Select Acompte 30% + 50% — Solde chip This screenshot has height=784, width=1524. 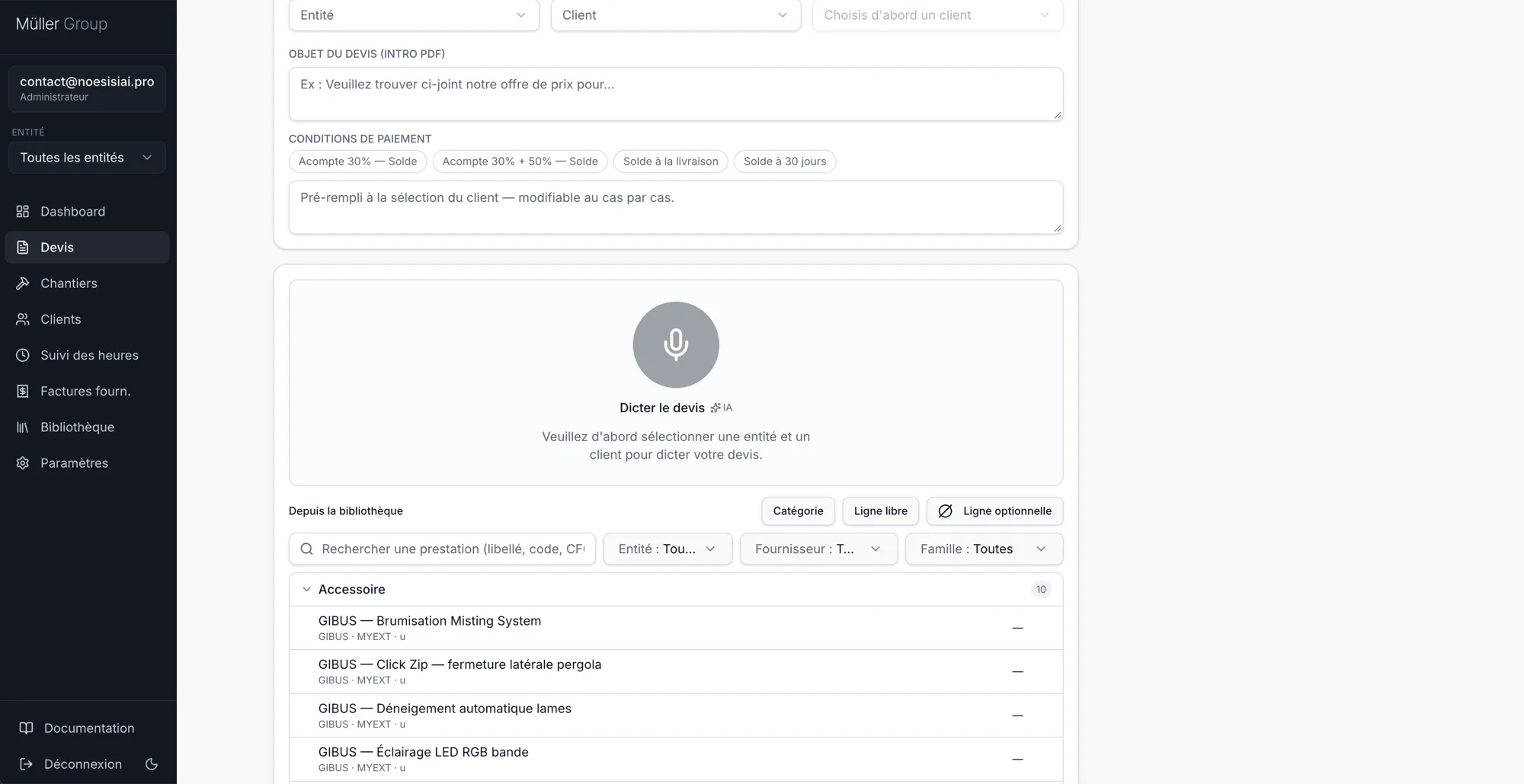pos(520,162)
